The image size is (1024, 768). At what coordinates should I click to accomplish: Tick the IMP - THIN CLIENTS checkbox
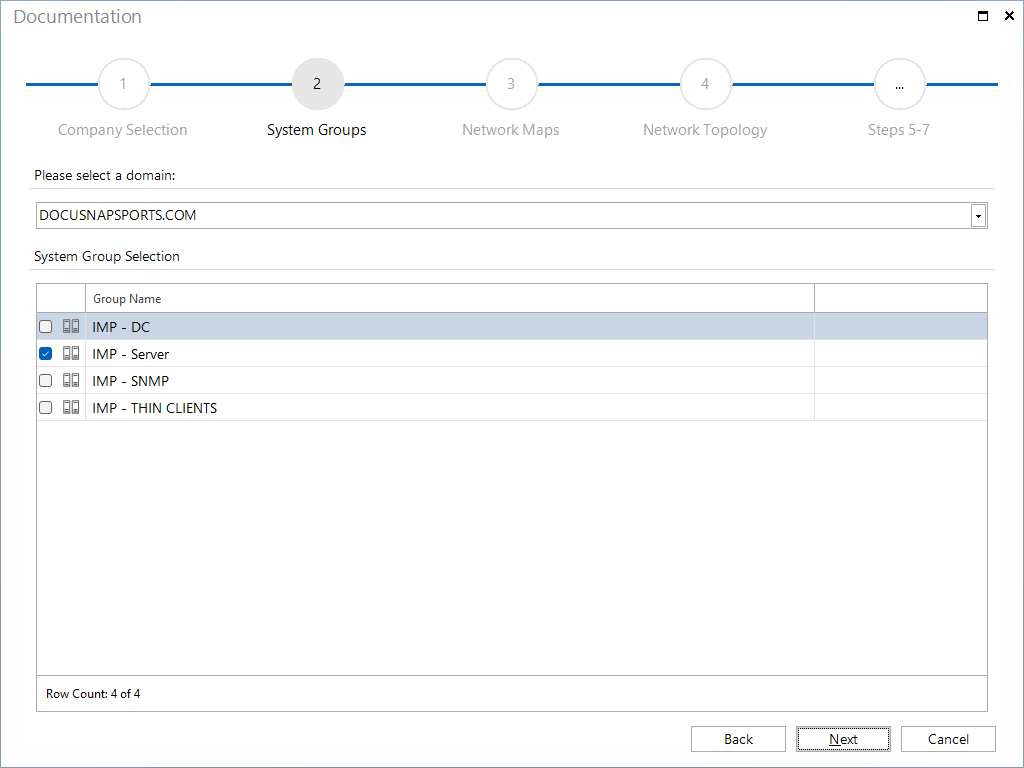46,408
